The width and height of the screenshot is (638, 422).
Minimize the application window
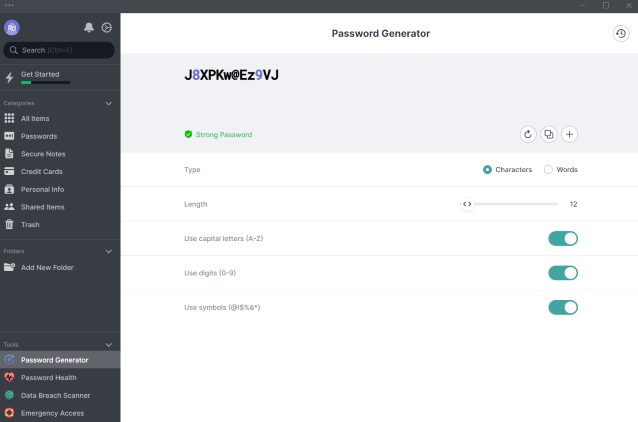(583, 5)
